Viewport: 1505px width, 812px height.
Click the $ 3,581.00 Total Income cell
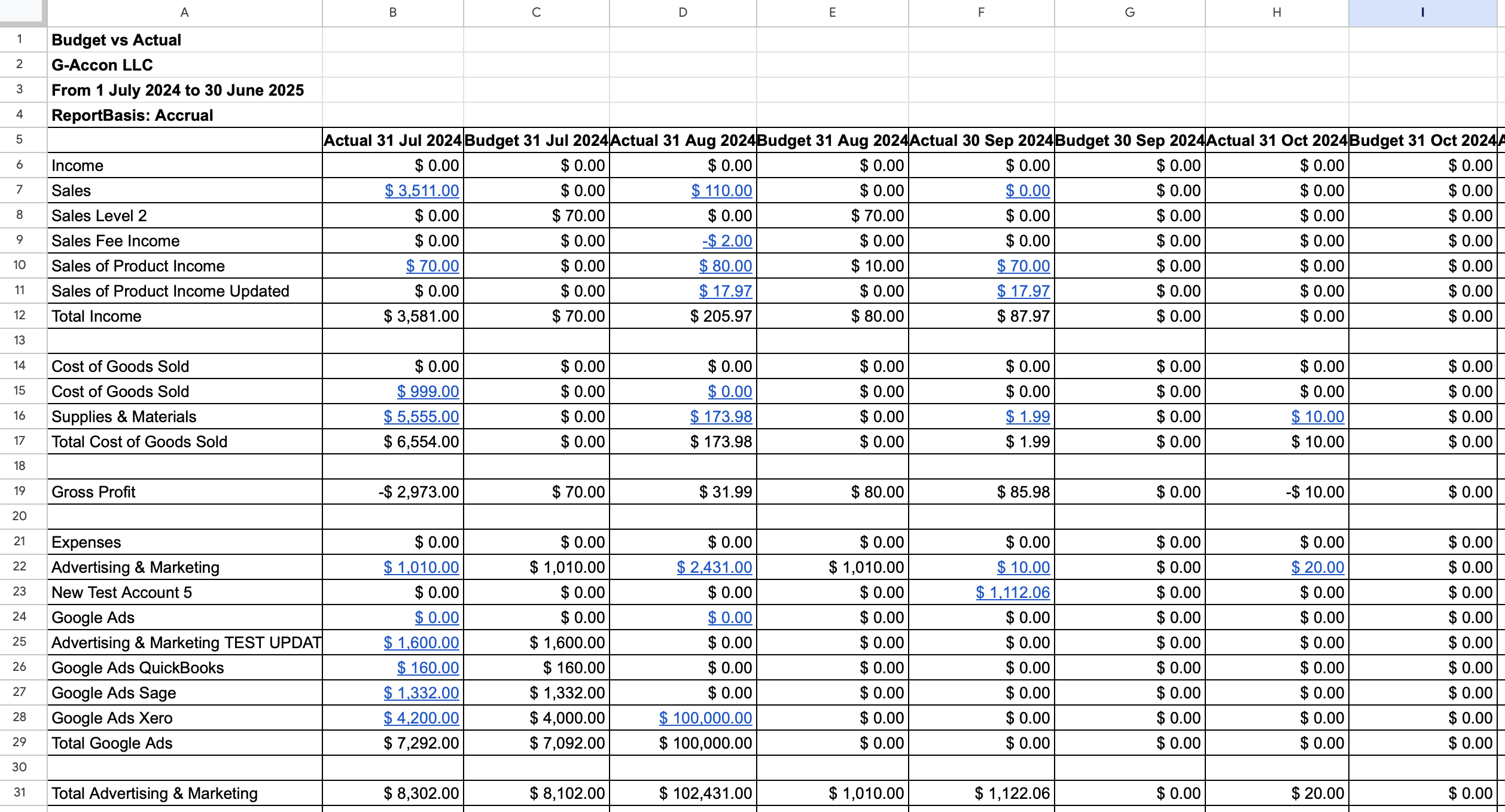coord(393,316)
